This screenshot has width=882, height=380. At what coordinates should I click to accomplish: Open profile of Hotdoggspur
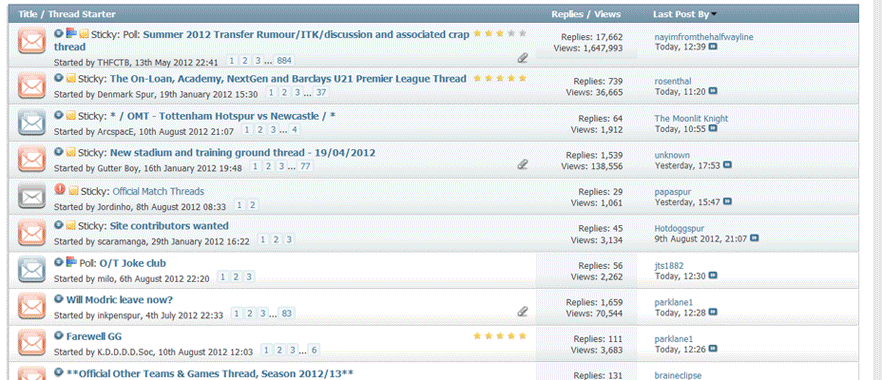[x=679, y=228]
